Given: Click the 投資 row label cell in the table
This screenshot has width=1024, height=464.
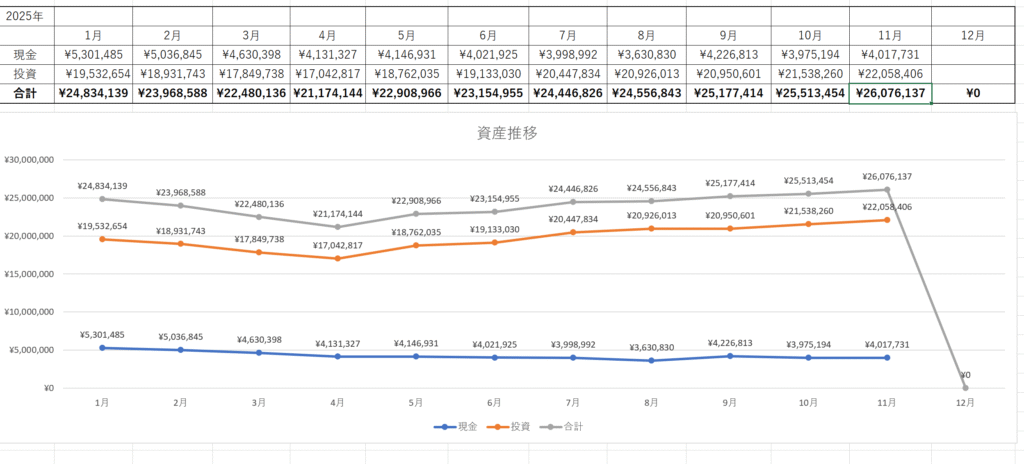Looking at the screenshot, I should pyautogui.click(x=27, y=74).
